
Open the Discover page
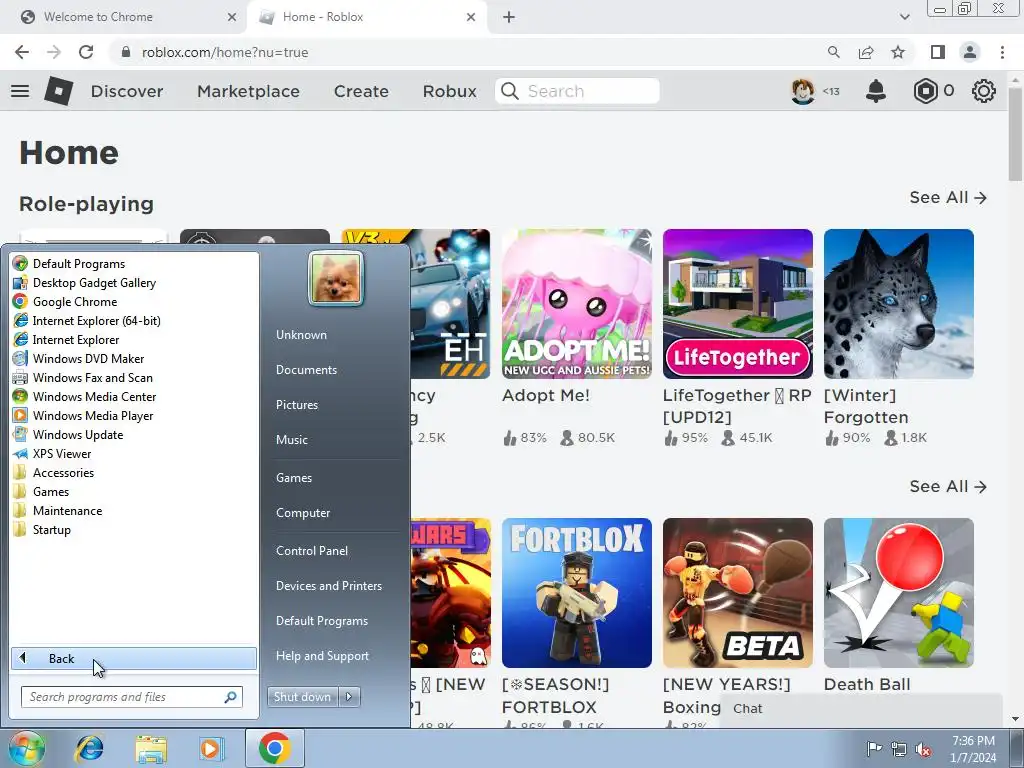click(x=127, y=91)
